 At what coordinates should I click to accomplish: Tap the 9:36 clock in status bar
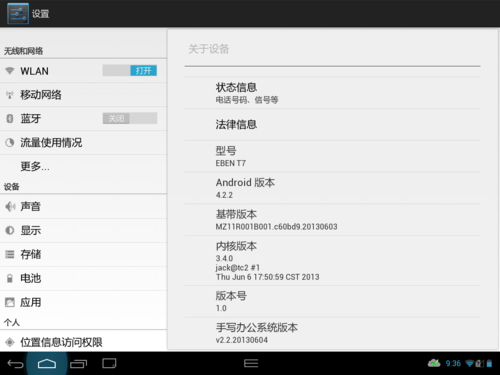coord(453,363)
